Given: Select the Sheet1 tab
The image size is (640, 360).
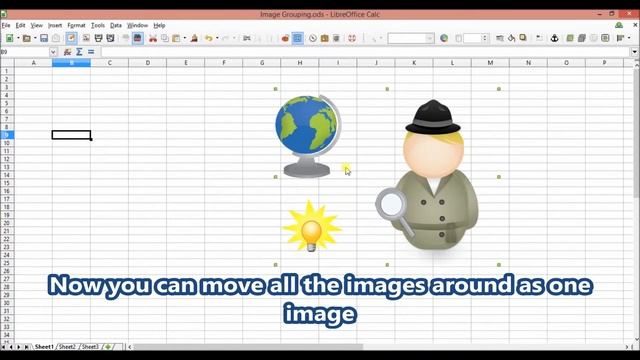Looking at the screenshot, I should [44, 347].
